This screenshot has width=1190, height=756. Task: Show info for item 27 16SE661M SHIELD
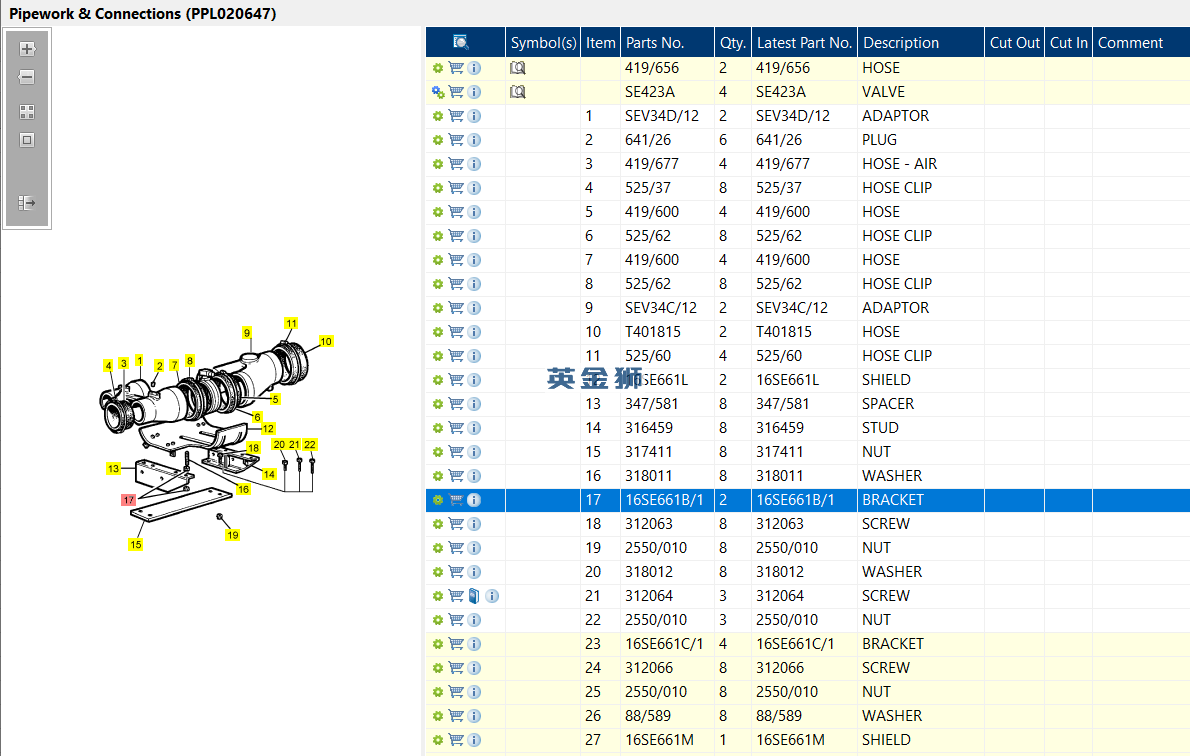(474, 740)
